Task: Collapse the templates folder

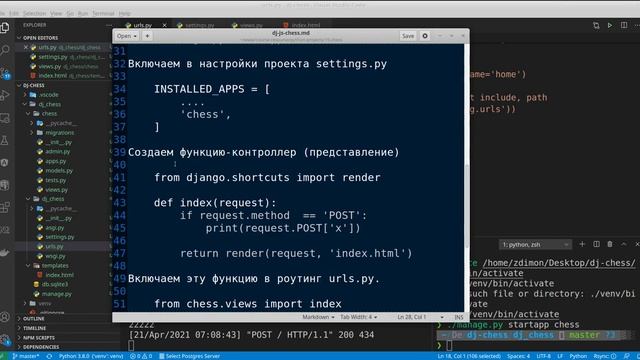Action: pyautogui.click(x=55, y=265)
